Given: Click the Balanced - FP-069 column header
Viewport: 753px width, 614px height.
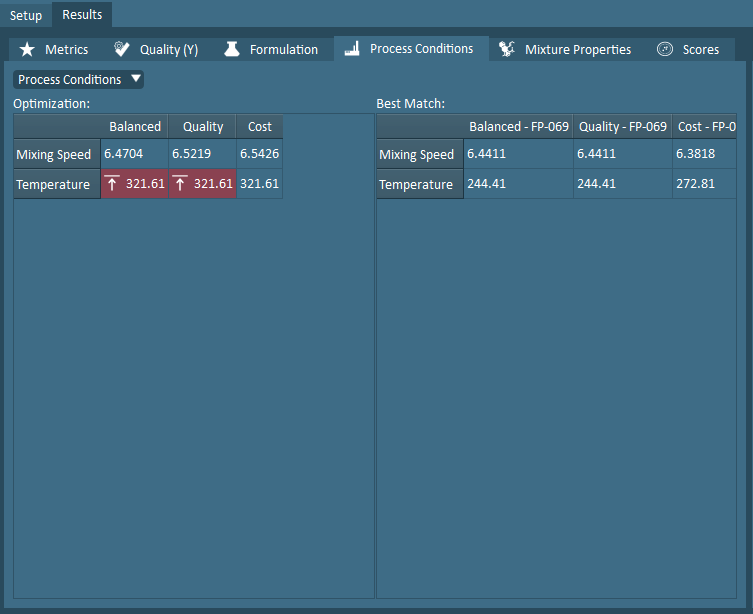Looking at the screenshot, I should click(518, 127).
